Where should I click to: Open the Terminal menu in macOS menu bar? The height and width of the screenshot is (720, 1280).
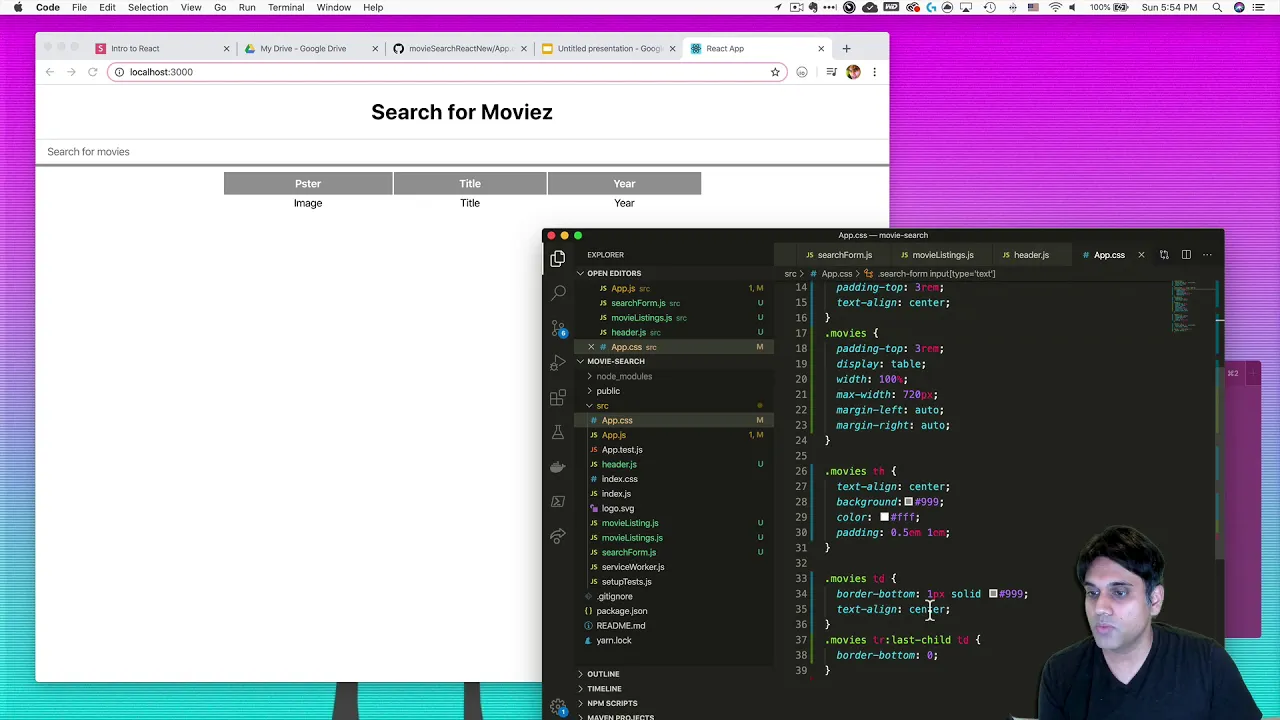pyautogui.click(x=286, y=7)
